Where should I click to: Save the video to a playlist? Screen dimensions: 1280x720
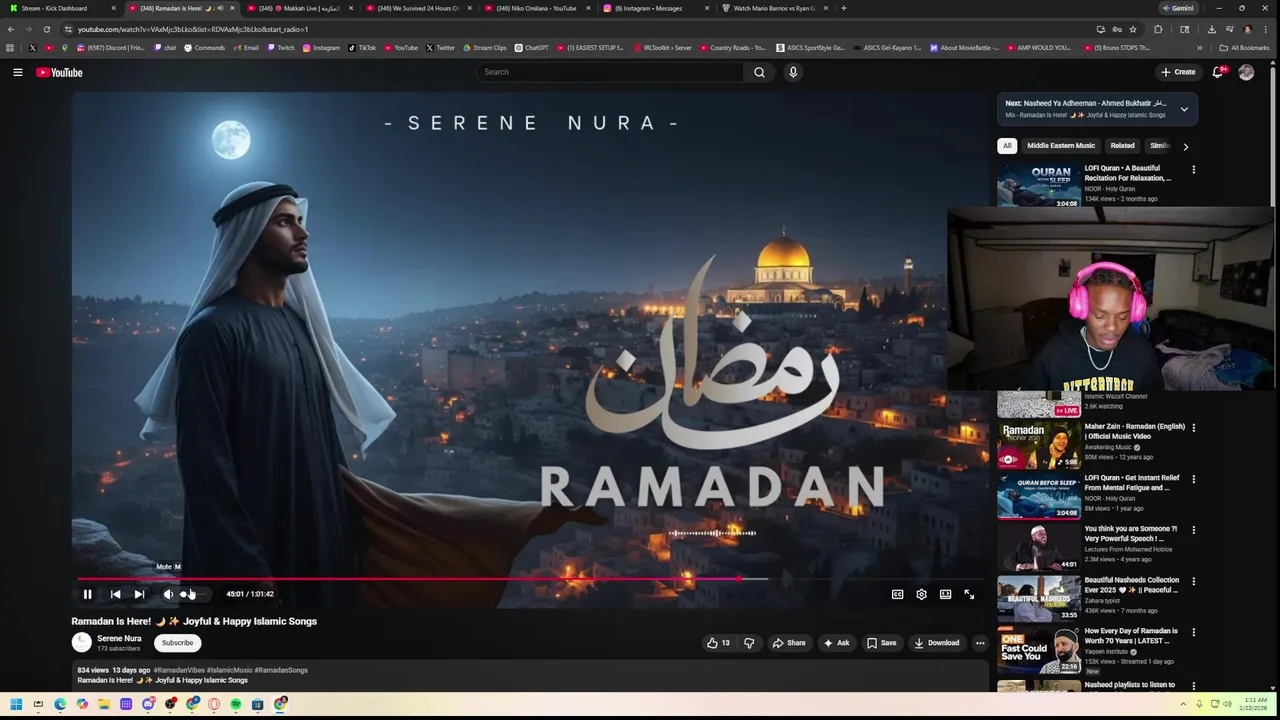(881, 643)
